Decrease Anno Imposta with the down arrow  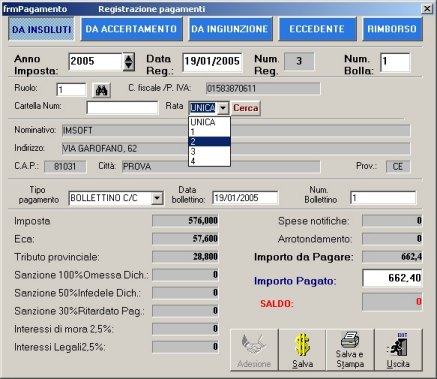128,66
